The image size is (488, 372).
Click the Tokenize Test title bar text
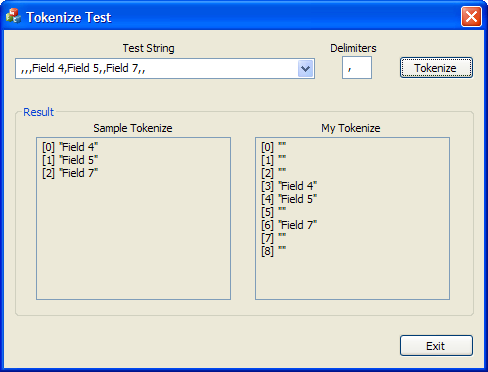(x=69, y=17)
